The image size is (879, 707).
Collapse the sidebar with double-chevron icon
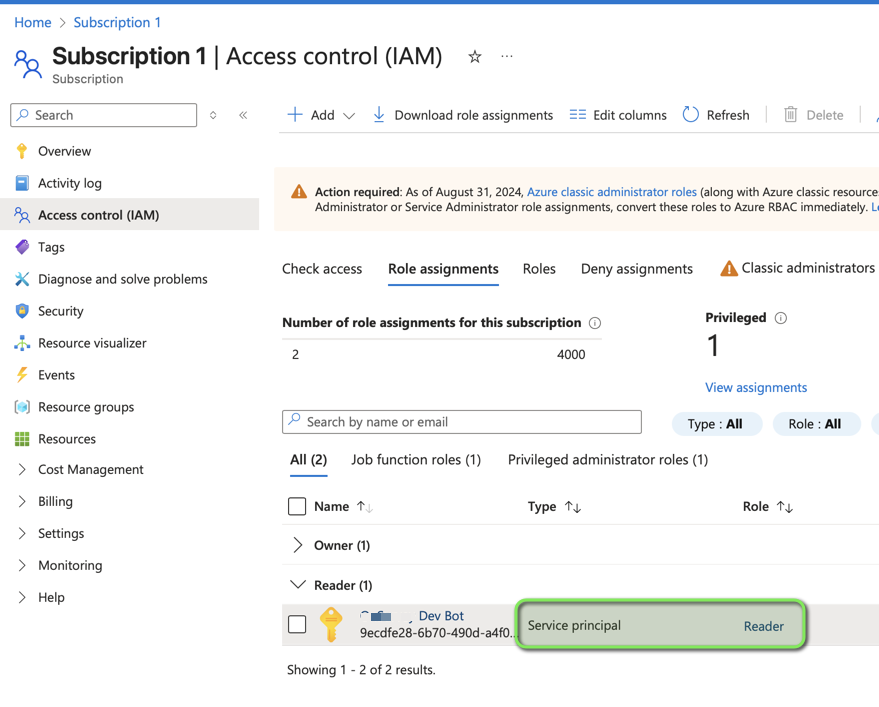(x=243, y=115)
